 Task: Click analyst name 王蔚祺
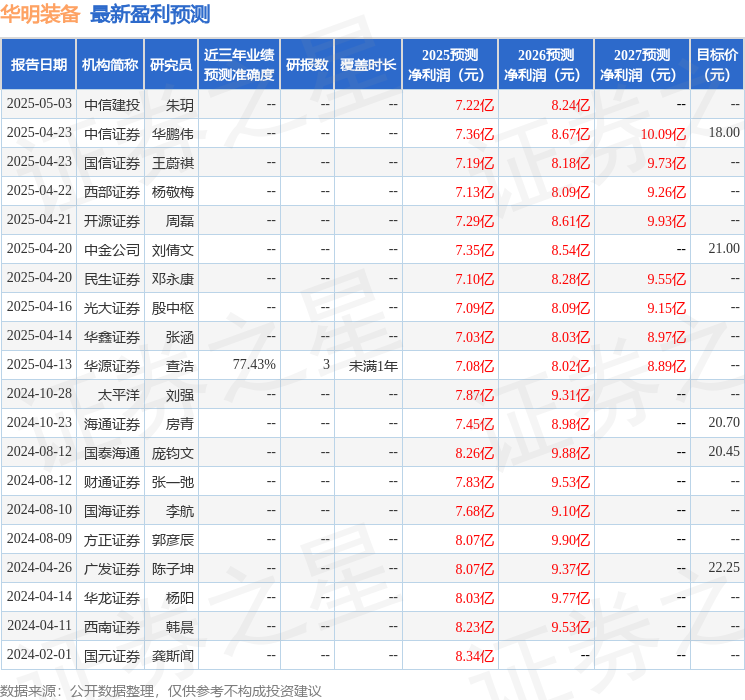tap(172, 163)
